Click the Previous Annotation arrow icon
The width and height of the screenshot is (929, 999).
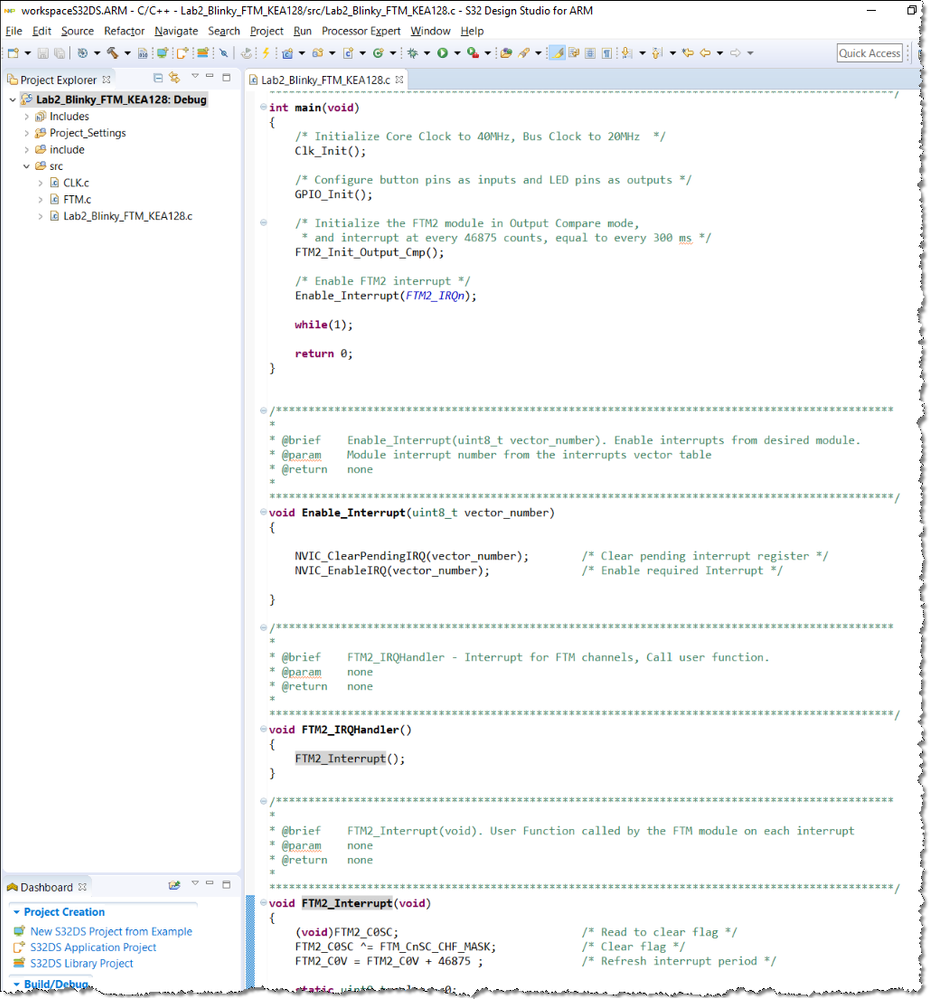tap(658, 53)
